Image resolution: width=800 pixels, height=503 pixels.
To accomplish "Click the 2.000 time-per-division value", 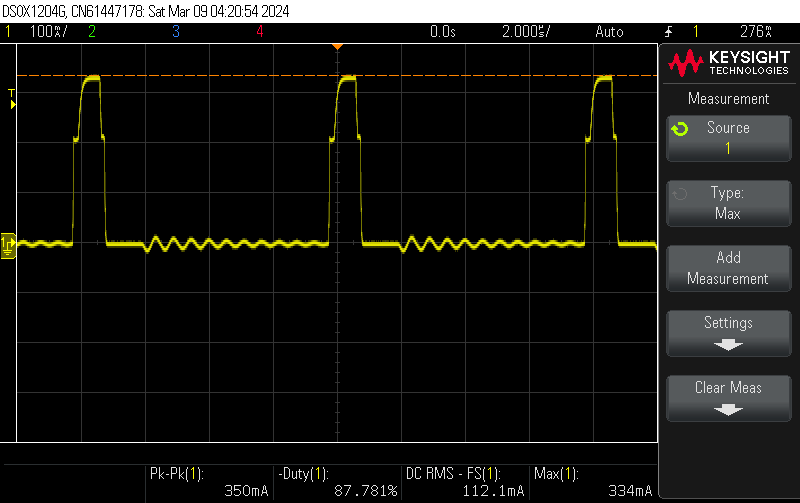I will [526, 32].
